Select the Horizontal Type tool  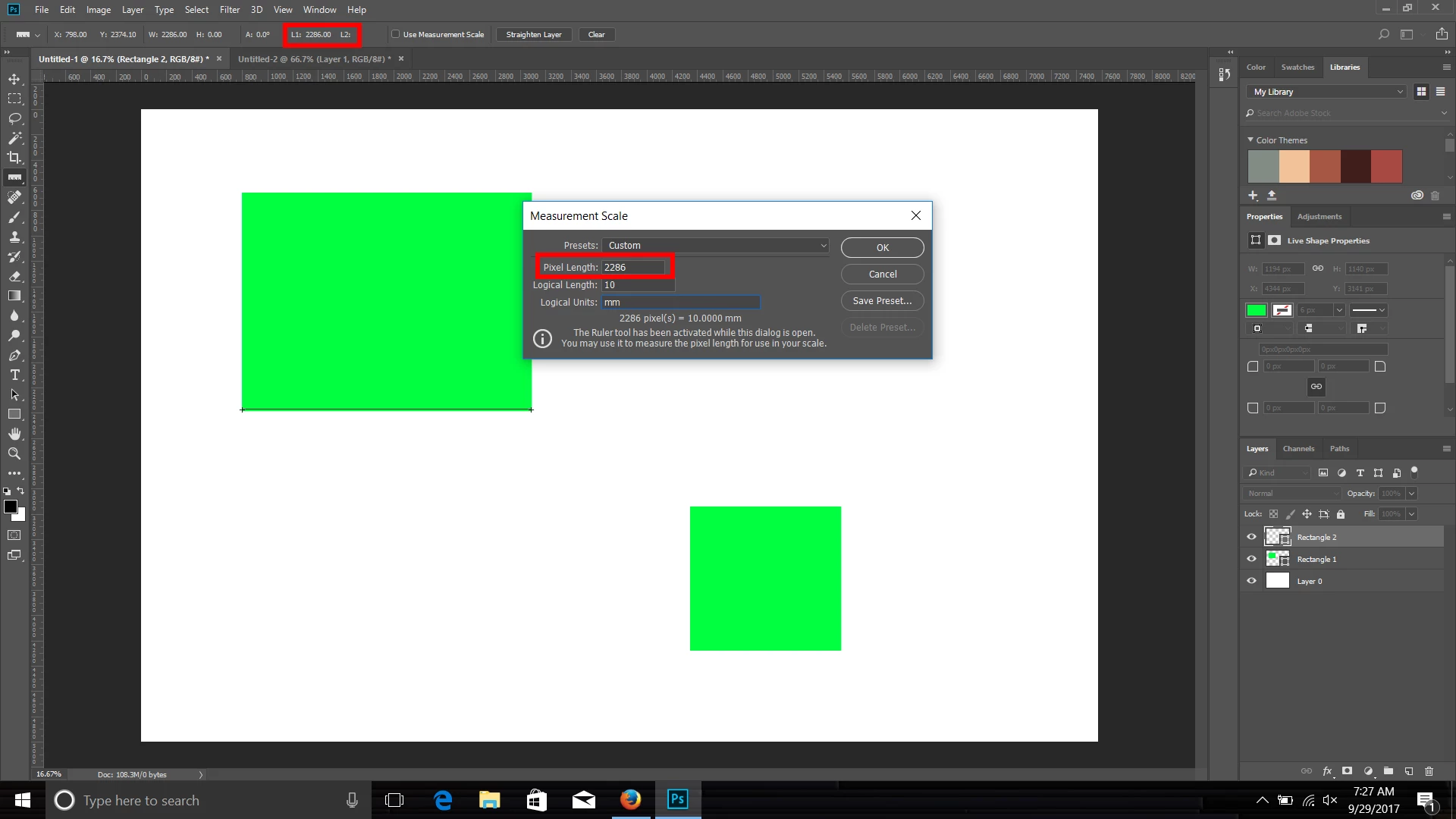coord(14,375)
